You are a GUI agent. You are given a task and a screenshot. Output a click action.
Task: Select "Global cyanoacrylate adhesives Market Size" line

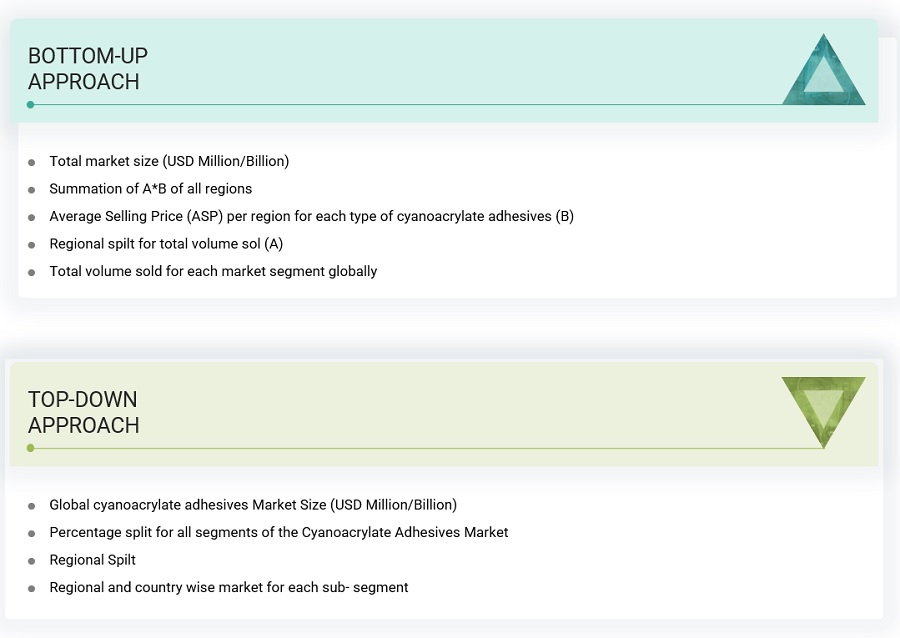tap(253, 505)
